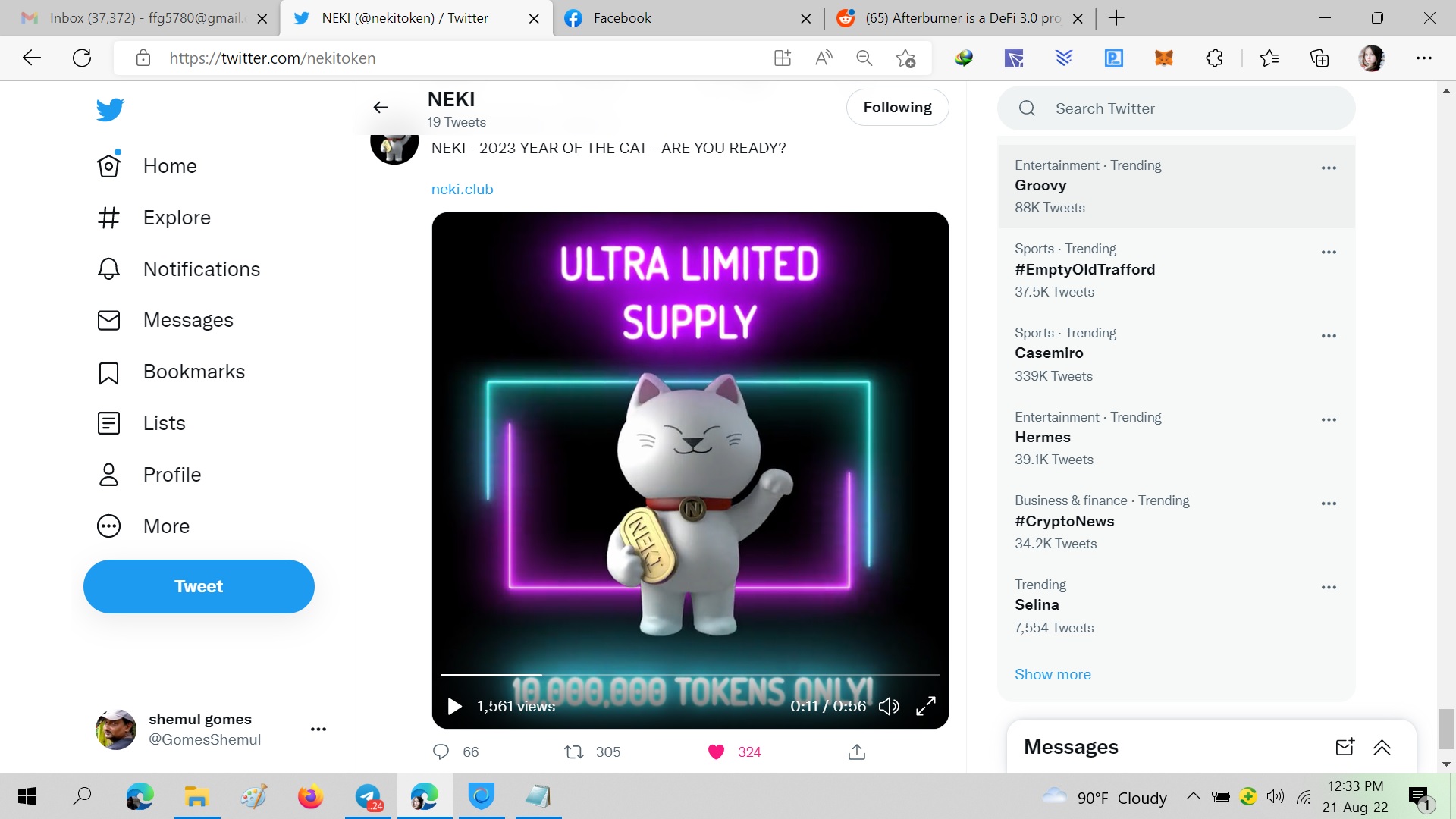Open the browser Extensions puzzle menu
Image resolution: width=1456 pixels, height=819 pixels.
(x=1214, y=58)
